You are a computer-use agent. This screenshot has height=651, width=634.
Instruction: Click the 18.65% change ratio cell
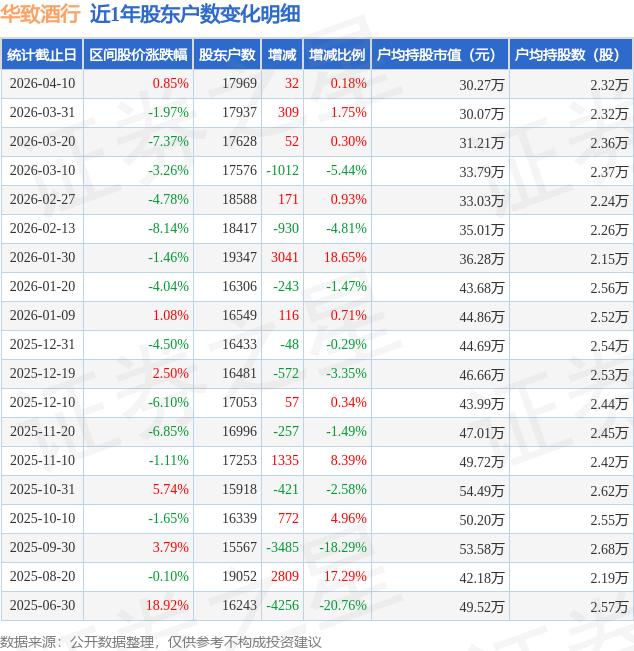click(x=346, y=257)
